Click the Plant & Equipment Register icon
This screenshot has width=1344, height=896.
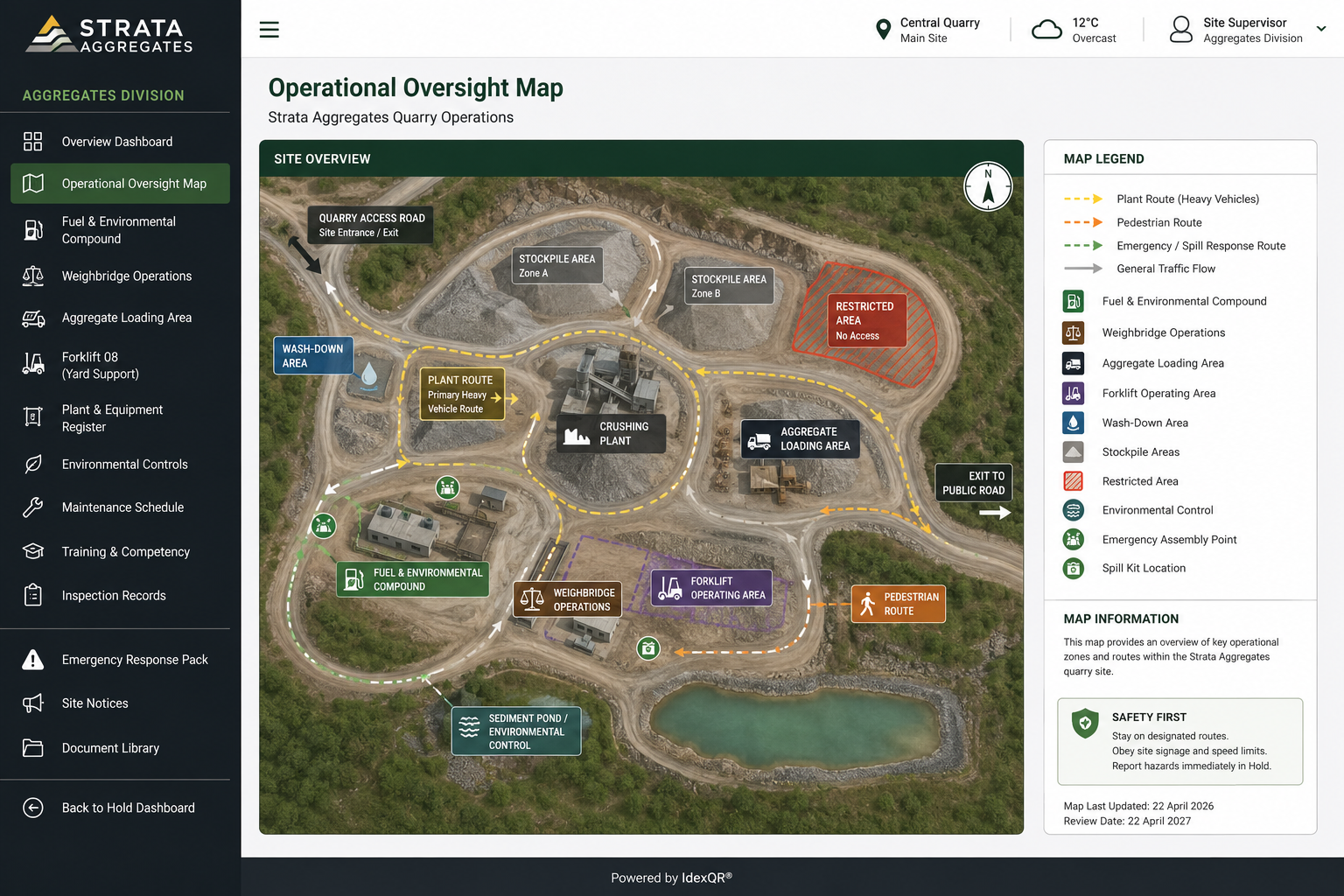pyautogui.click(x=33, y=417)
